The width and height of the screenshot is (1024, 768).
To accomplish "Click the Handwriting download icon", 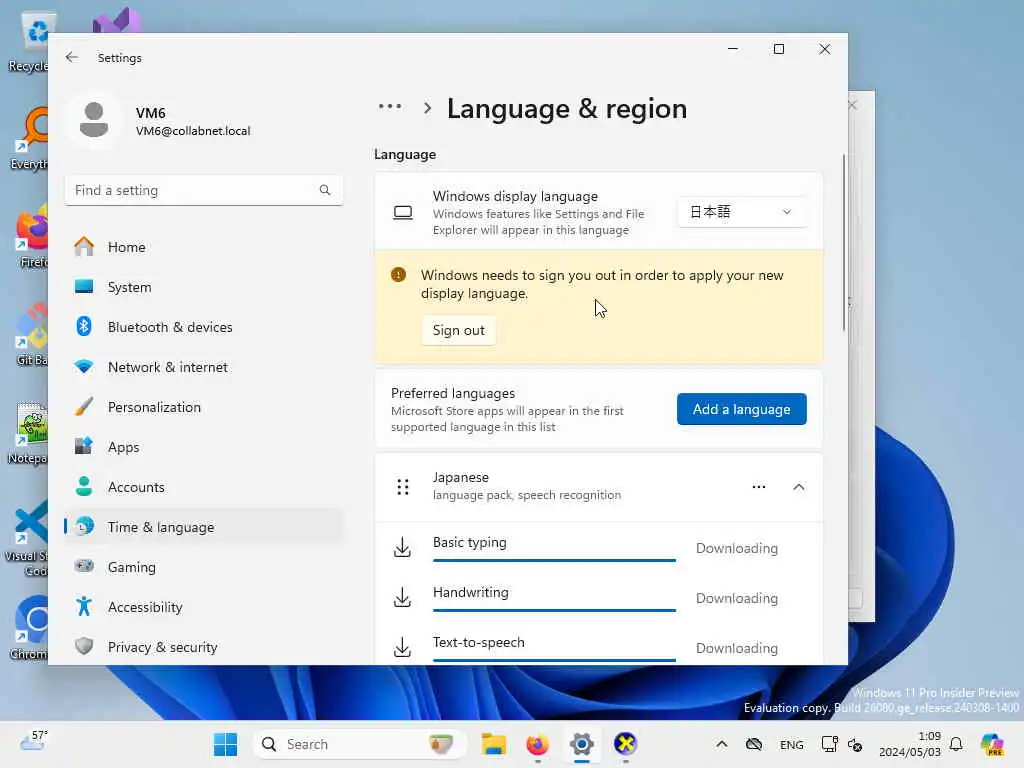I will click(402, 597).
